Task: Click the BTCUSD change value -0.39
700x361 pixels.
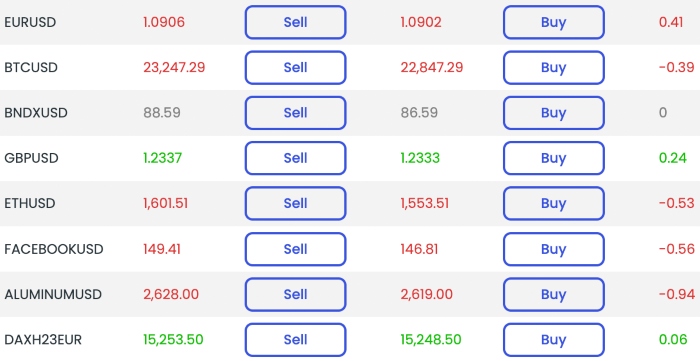Action: (x=676, y=67)
